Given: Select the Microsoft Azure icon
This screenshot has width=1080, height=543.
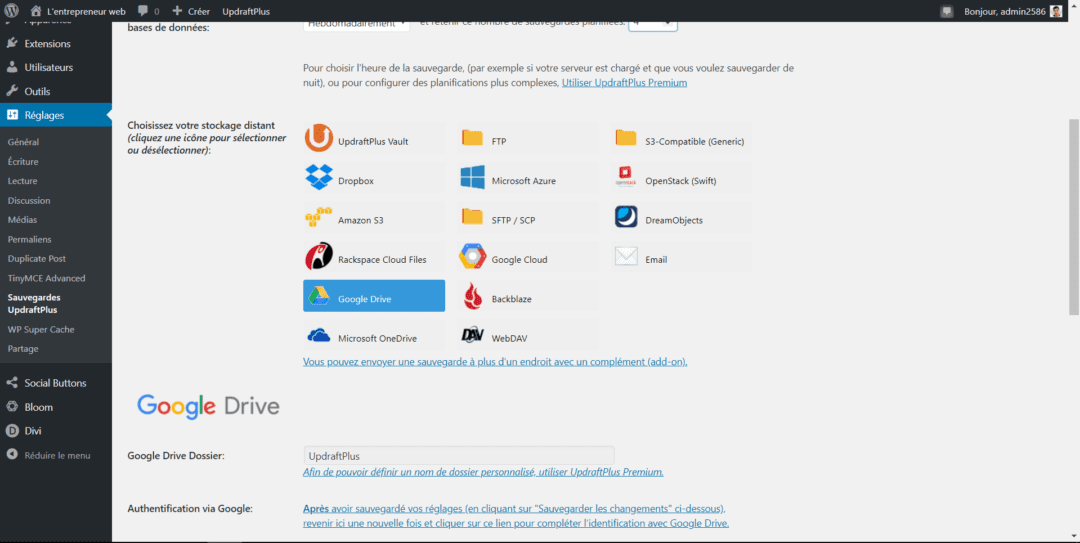Looking at the screenshot, I should (x=472, y=178).
